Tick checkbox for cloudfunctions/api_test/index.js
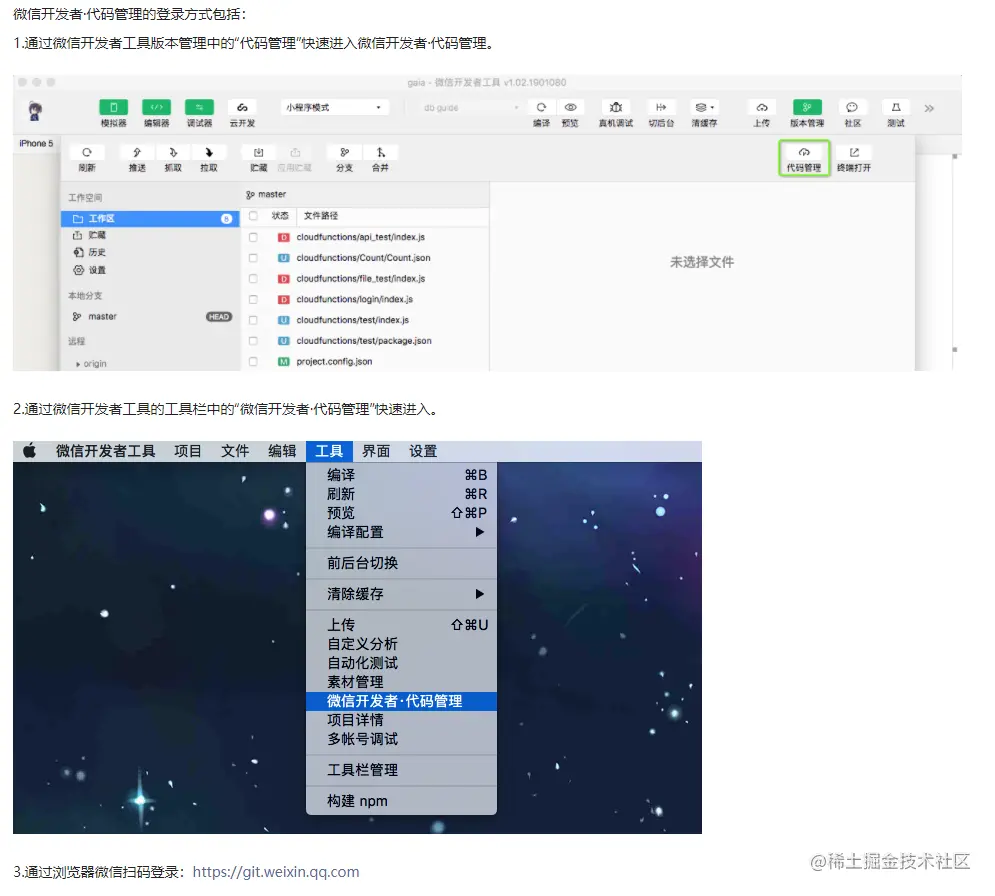Screen dimensions: 995x896 (x=253, y=237)
